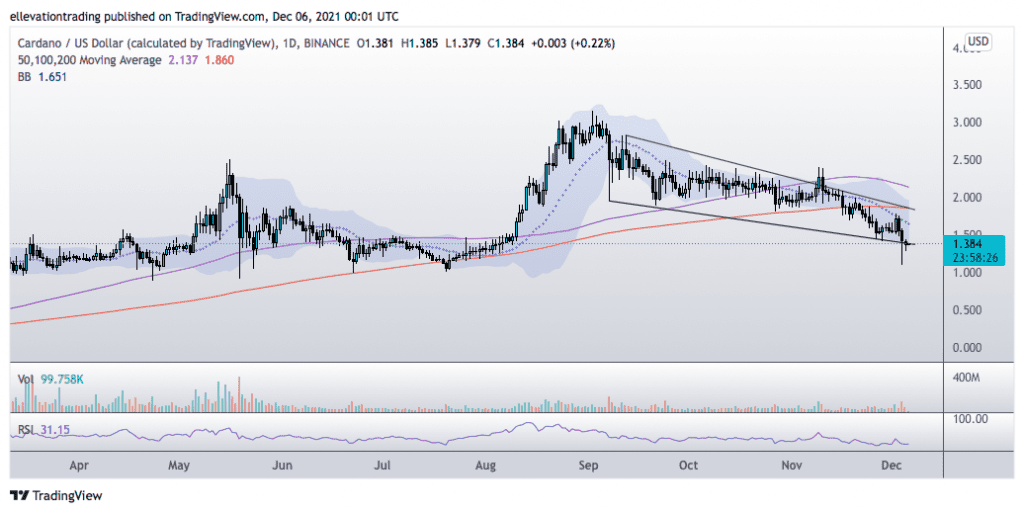
Task: Click the 100.00 RSI axis label
Action: point(970,418)
